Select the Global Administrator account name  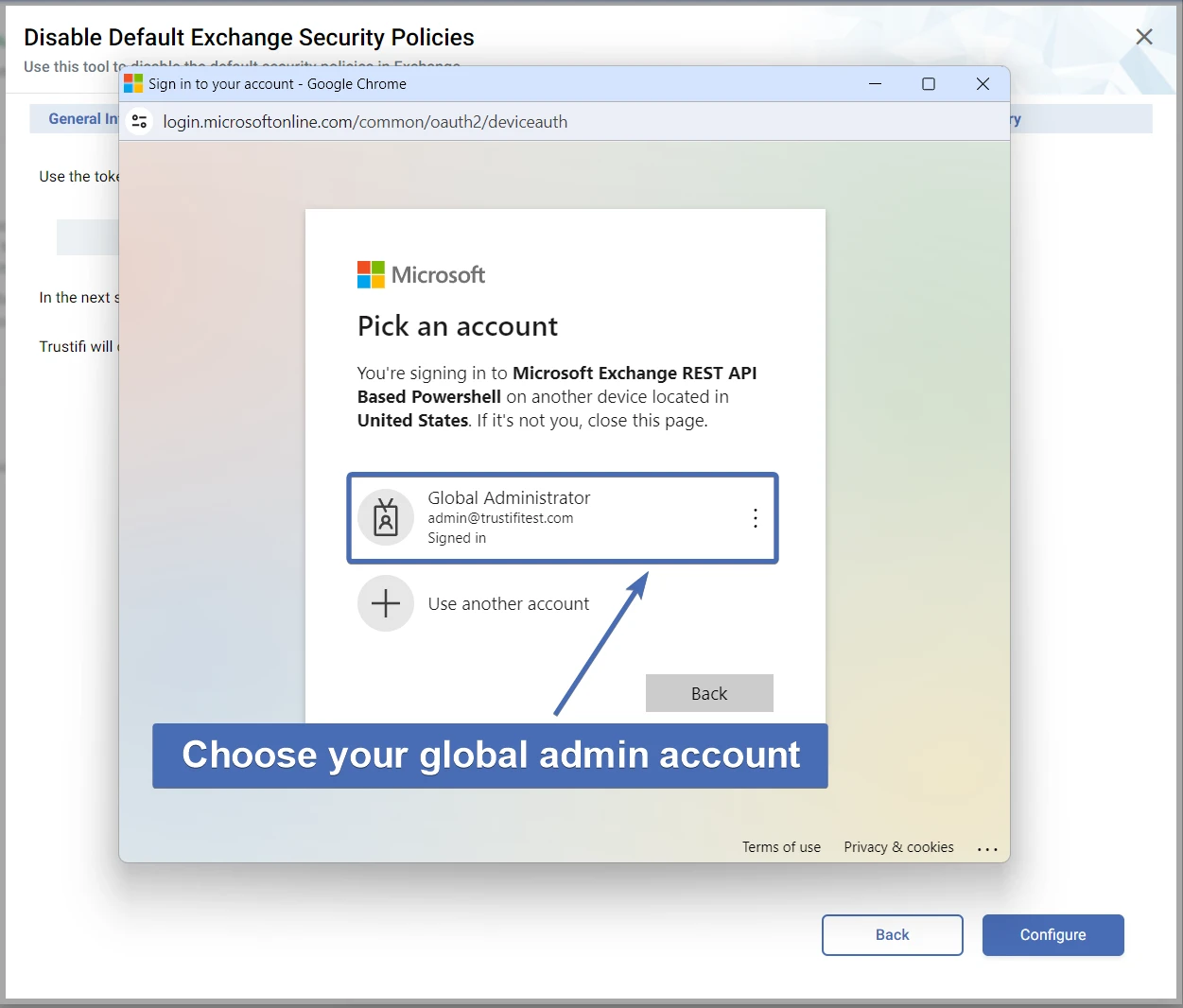point(509,497)
